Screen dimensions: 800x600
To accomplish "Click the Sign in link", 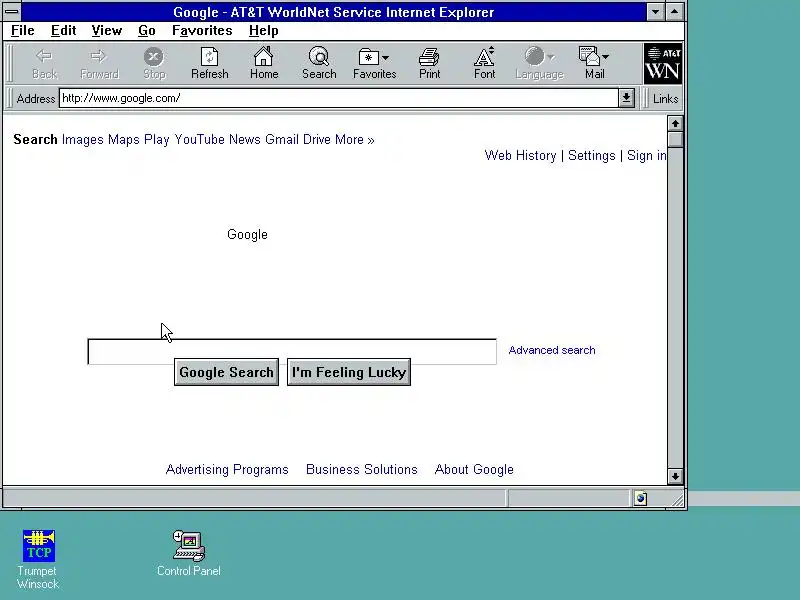I will pyautogui.click(x=646, y=155).
